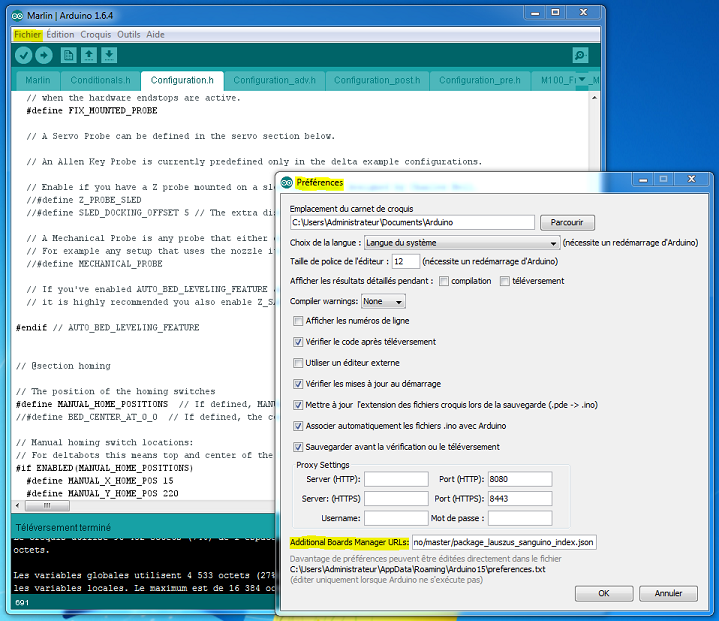
Task: Click the Arduino logo in the Préférences title bar
Action: point(287,183)
